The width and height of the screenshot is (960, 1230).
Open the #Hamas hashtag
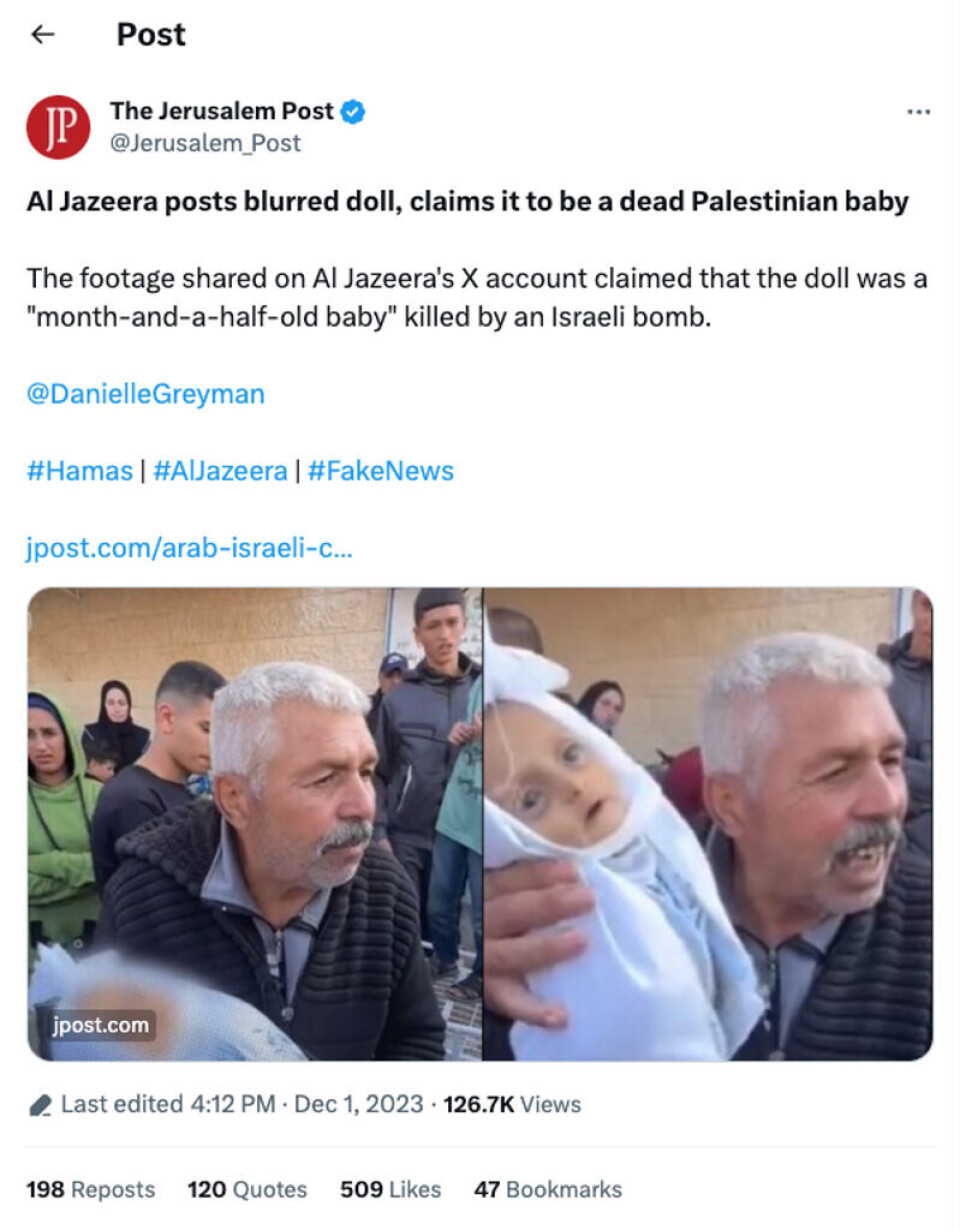[x=79, y=471]
